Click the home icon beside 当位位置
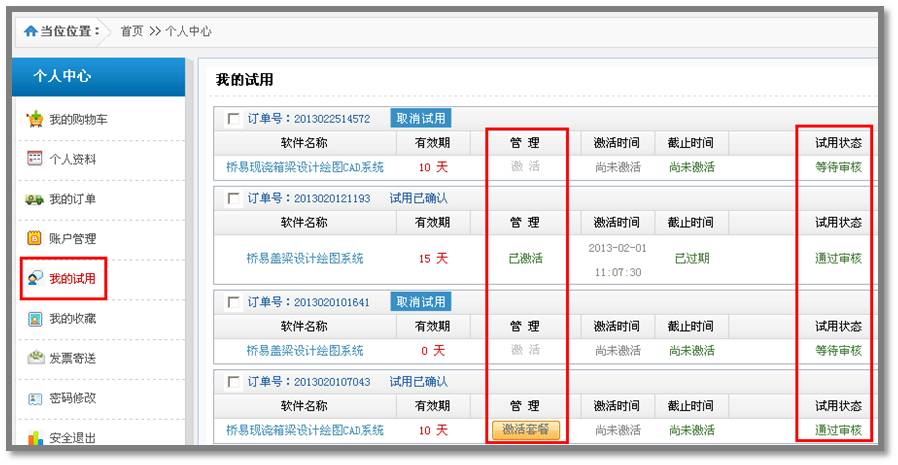 (31, 31)
